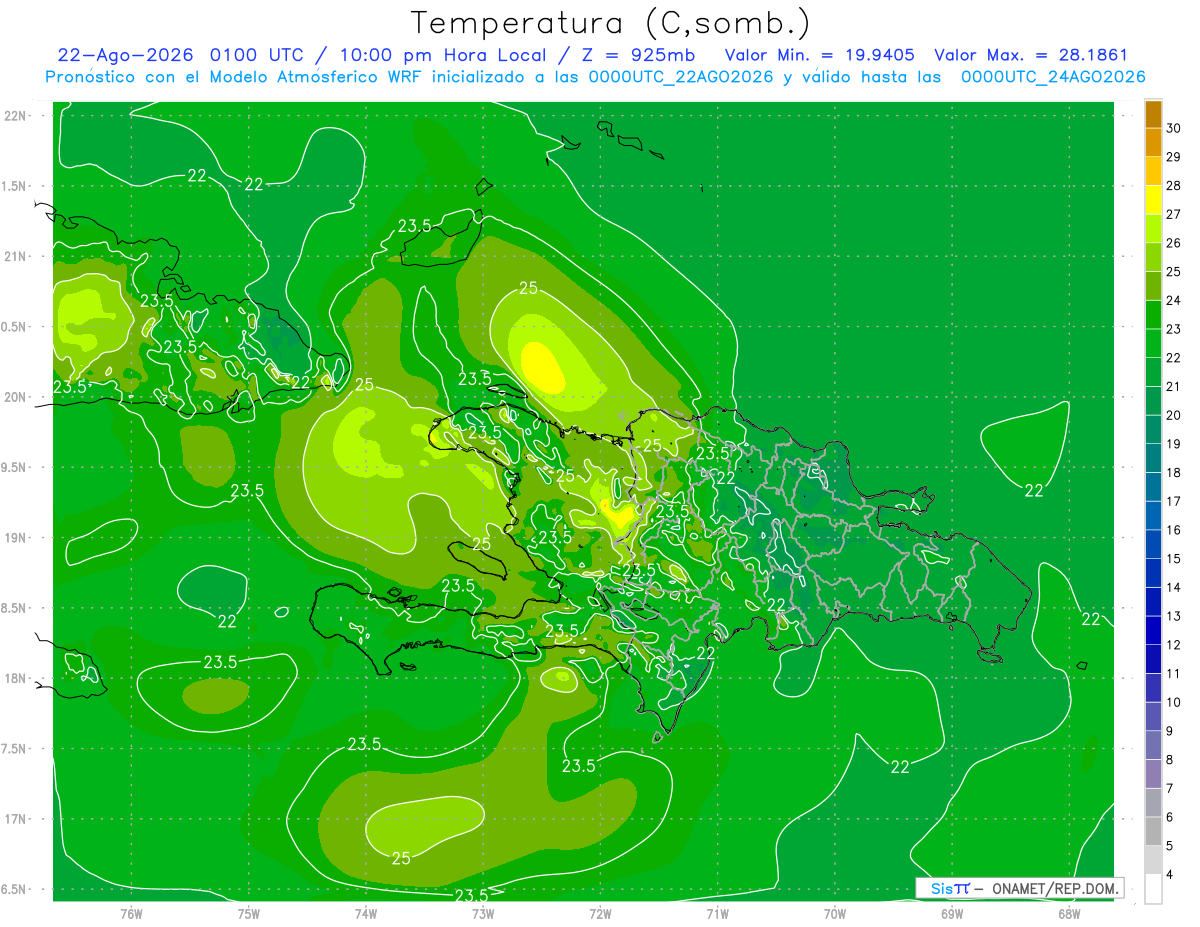Screen dimensions: 1200x927
Task: Click the '27' label on the color scale
Action: (x=1174, y=214)
